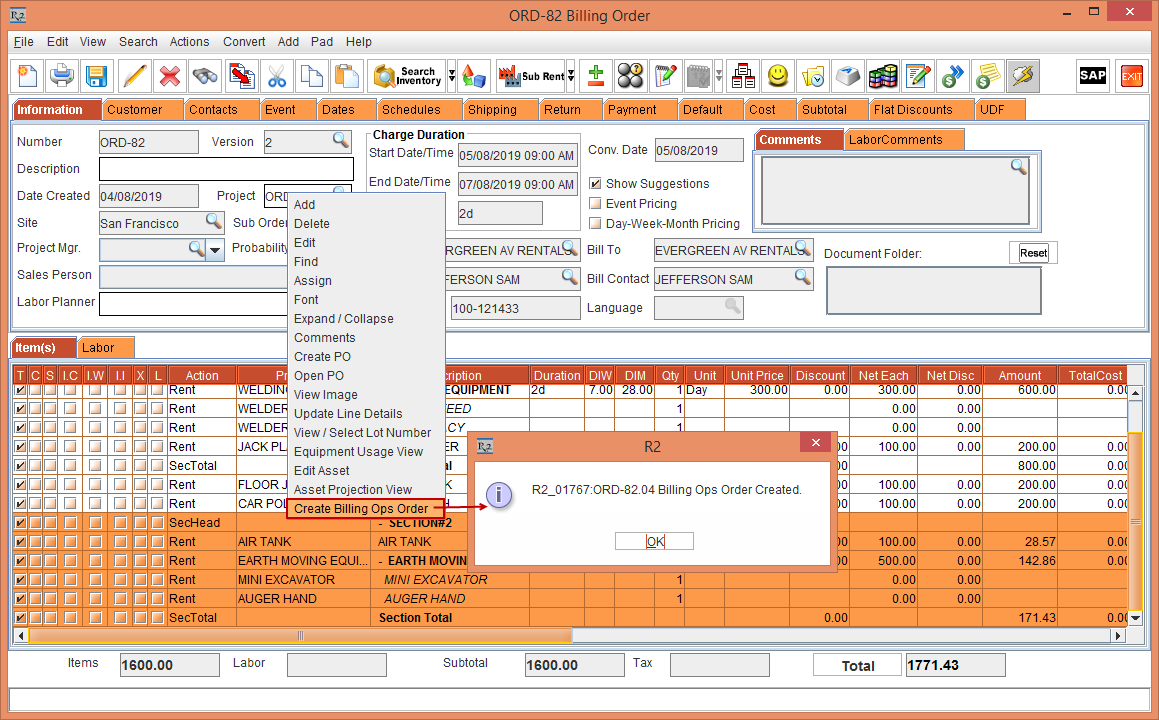Click the Reset button for Document Folder

[1033, 253]
